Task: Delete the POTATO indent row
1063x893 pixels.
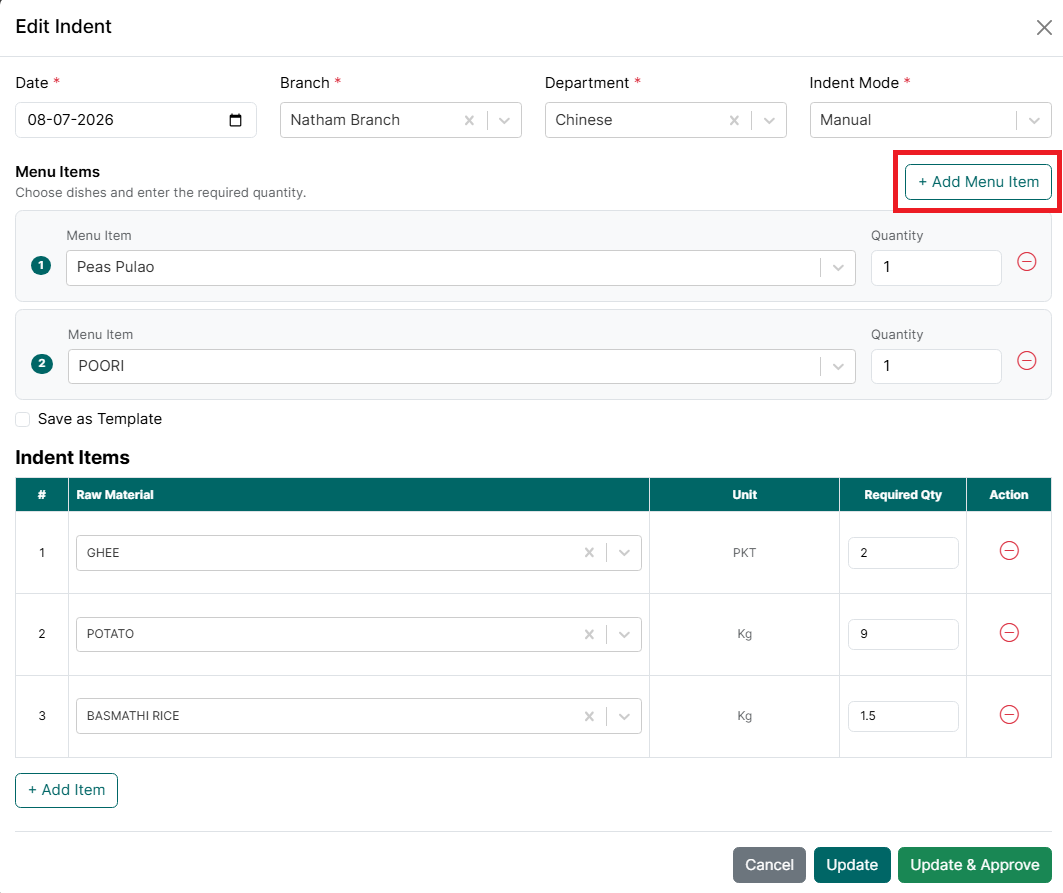Action: coord(1009,633)
